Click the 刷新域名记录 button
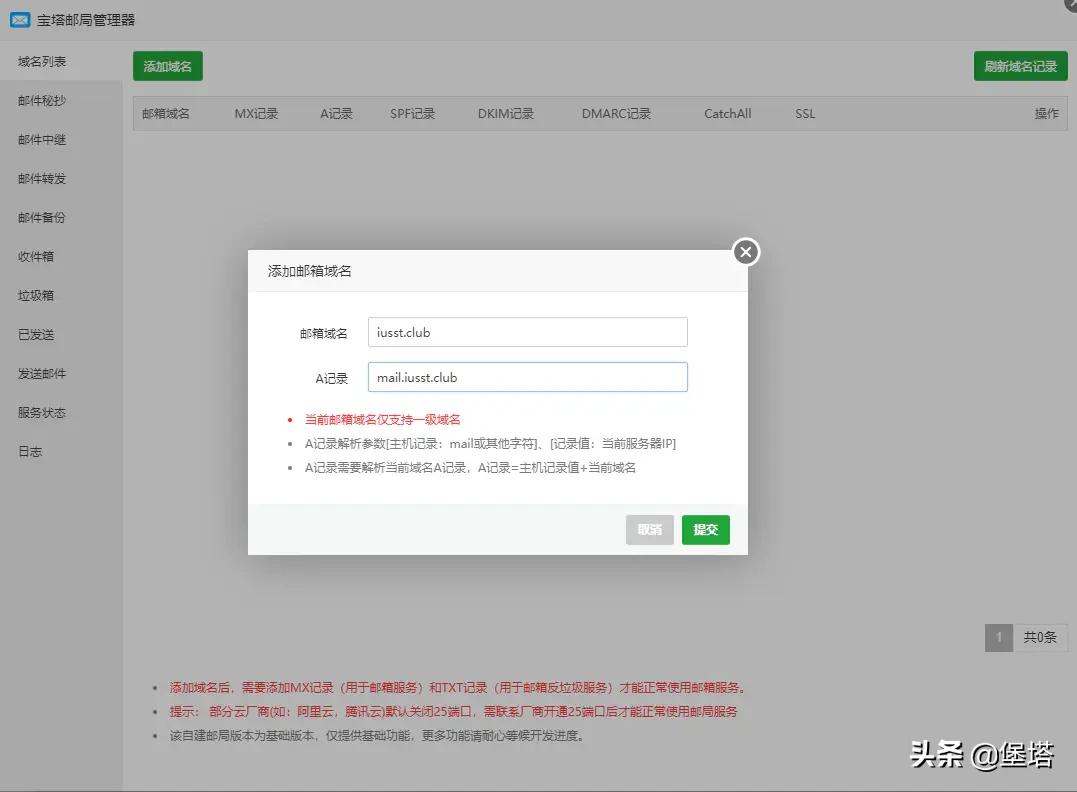The height and width of the screenshot is (792, 1077). point(1021,66)
